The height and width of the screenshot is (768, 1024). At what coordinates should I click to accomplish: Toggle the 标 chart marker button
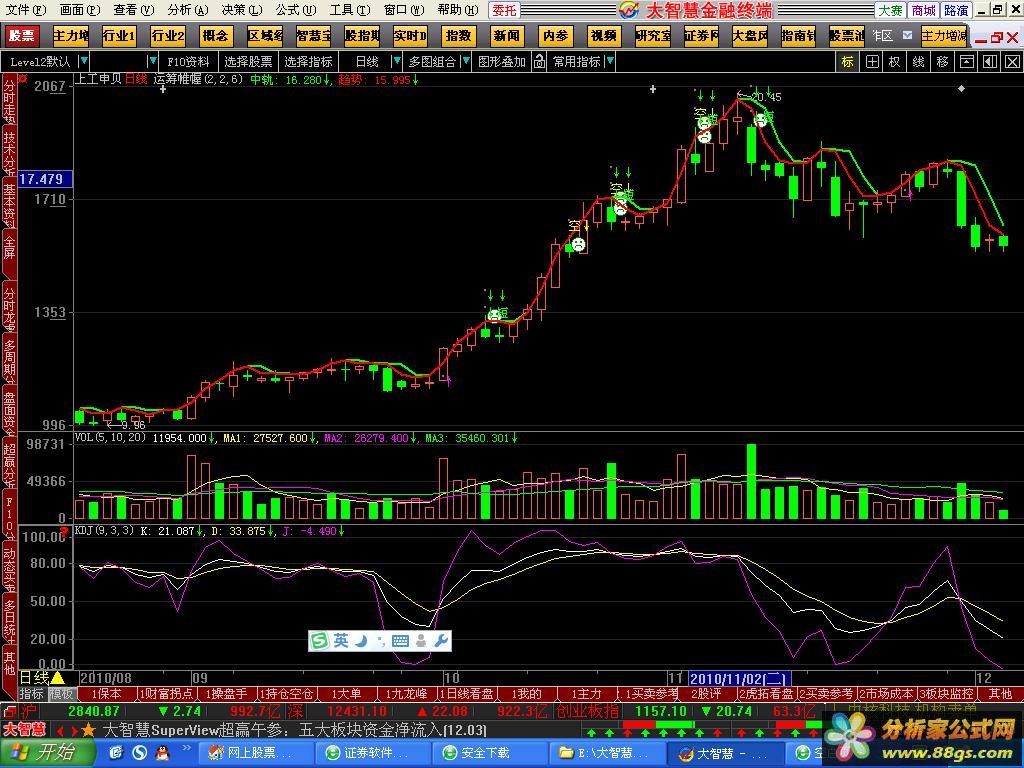848,61
